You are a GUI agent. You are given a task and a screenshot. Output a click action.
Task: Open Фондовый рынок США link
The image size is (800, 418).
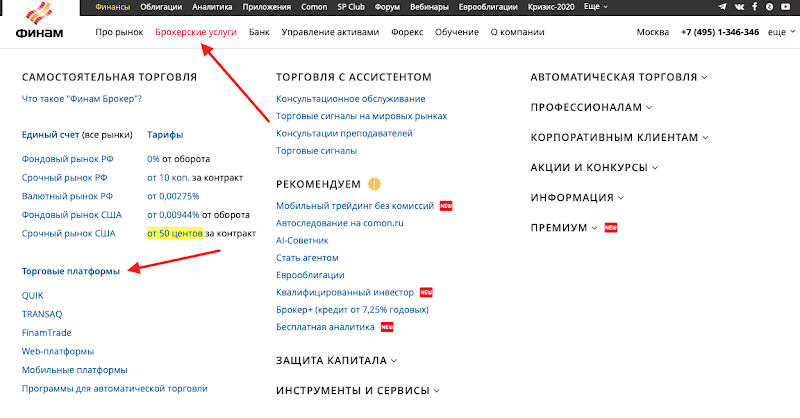(71, 215)
